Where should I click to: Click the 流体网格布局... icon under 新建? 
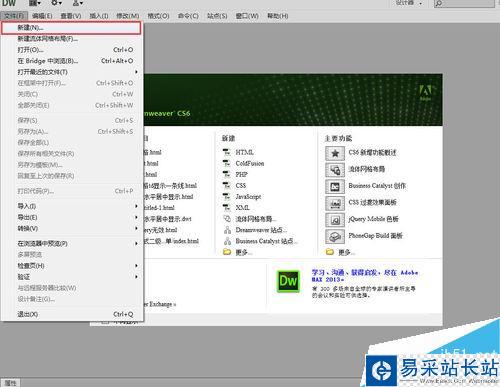pos(227,219)
